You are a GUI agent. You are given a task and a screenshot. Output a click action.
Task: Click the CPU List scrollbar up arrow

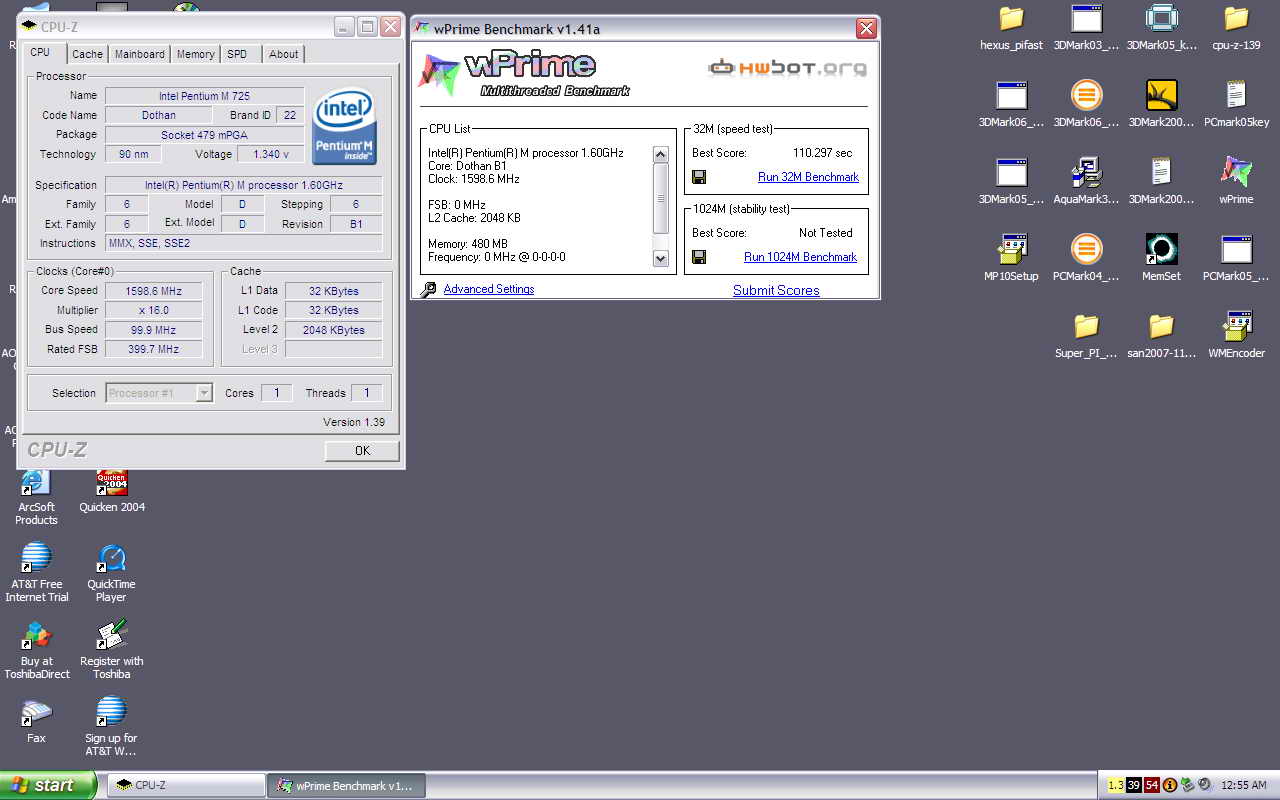click(660, 154)
